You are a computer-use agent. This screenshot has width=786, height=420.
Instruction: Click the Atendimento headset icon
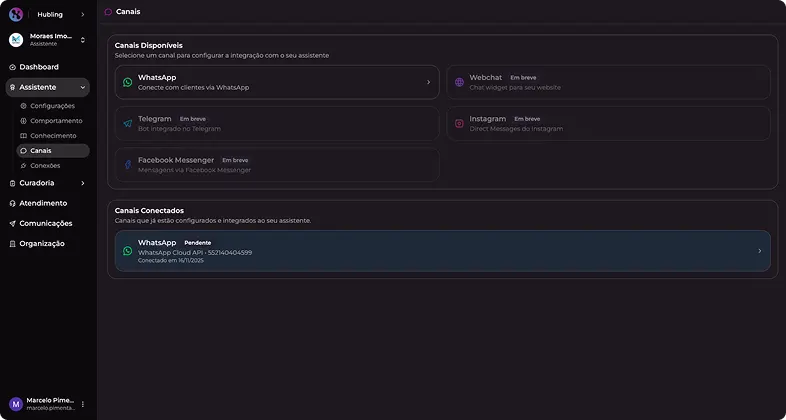point(13,203)
